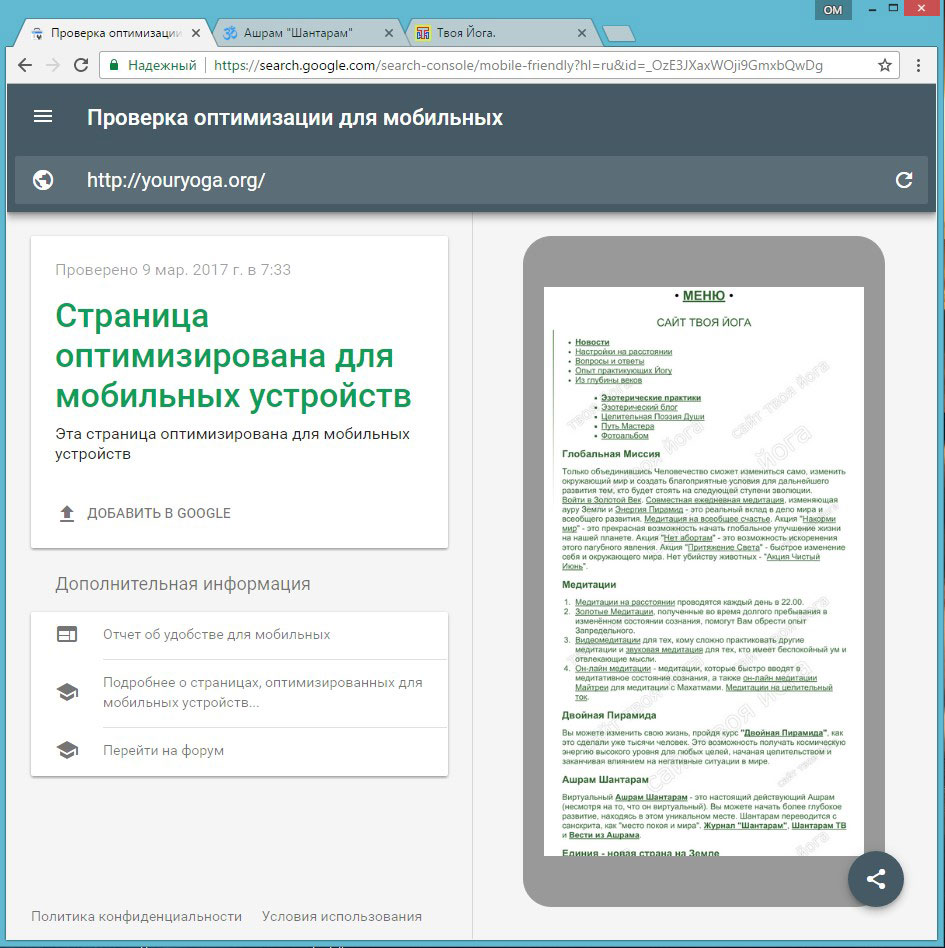The height and width of the screenshot is (948, 945).
Task: Click the browser forward arrow
Action: pyautogui.click(x=53, y=65)
